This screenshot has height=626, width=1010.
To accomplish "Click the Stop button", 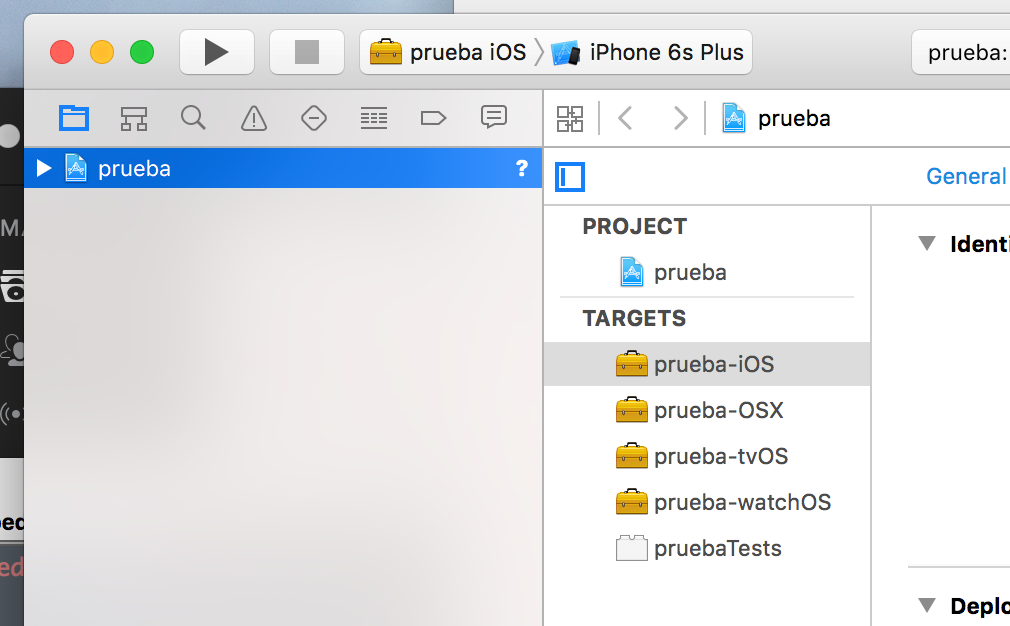I will point(306,52).
